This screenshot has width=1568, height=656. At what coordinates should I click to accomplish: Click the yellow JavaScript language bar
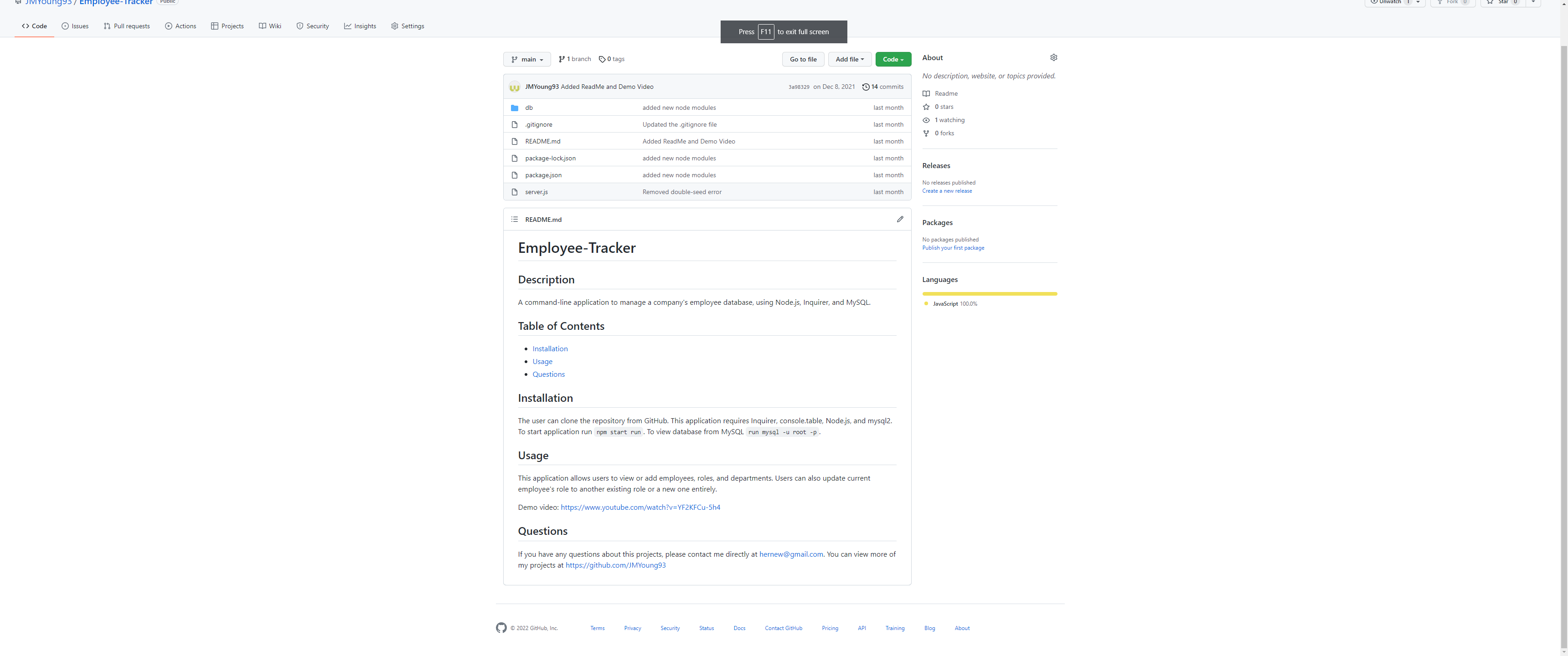(x=989, y=293)
